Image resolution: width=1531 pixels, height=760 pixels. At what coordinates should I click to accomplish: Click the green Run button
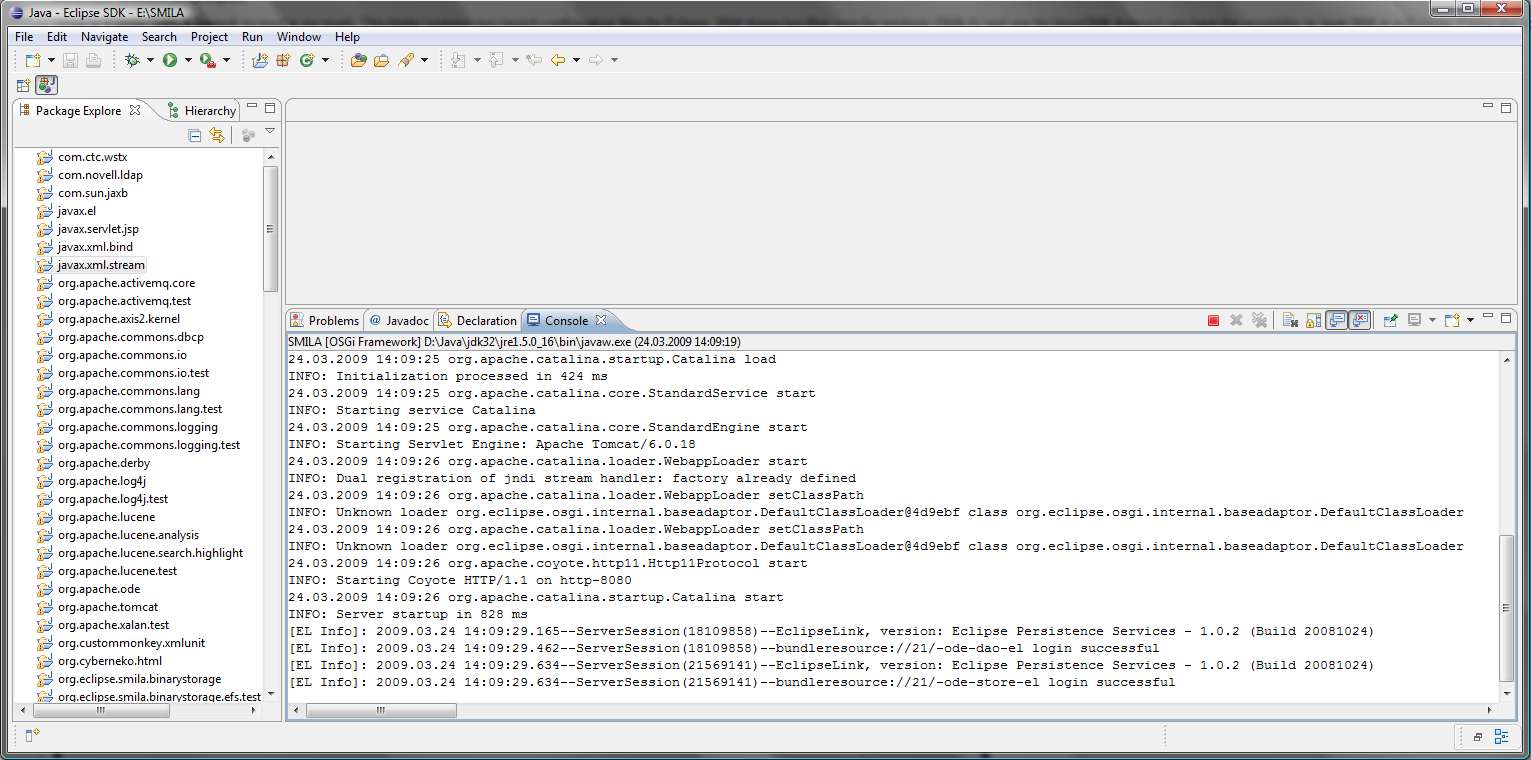(170, 61)
